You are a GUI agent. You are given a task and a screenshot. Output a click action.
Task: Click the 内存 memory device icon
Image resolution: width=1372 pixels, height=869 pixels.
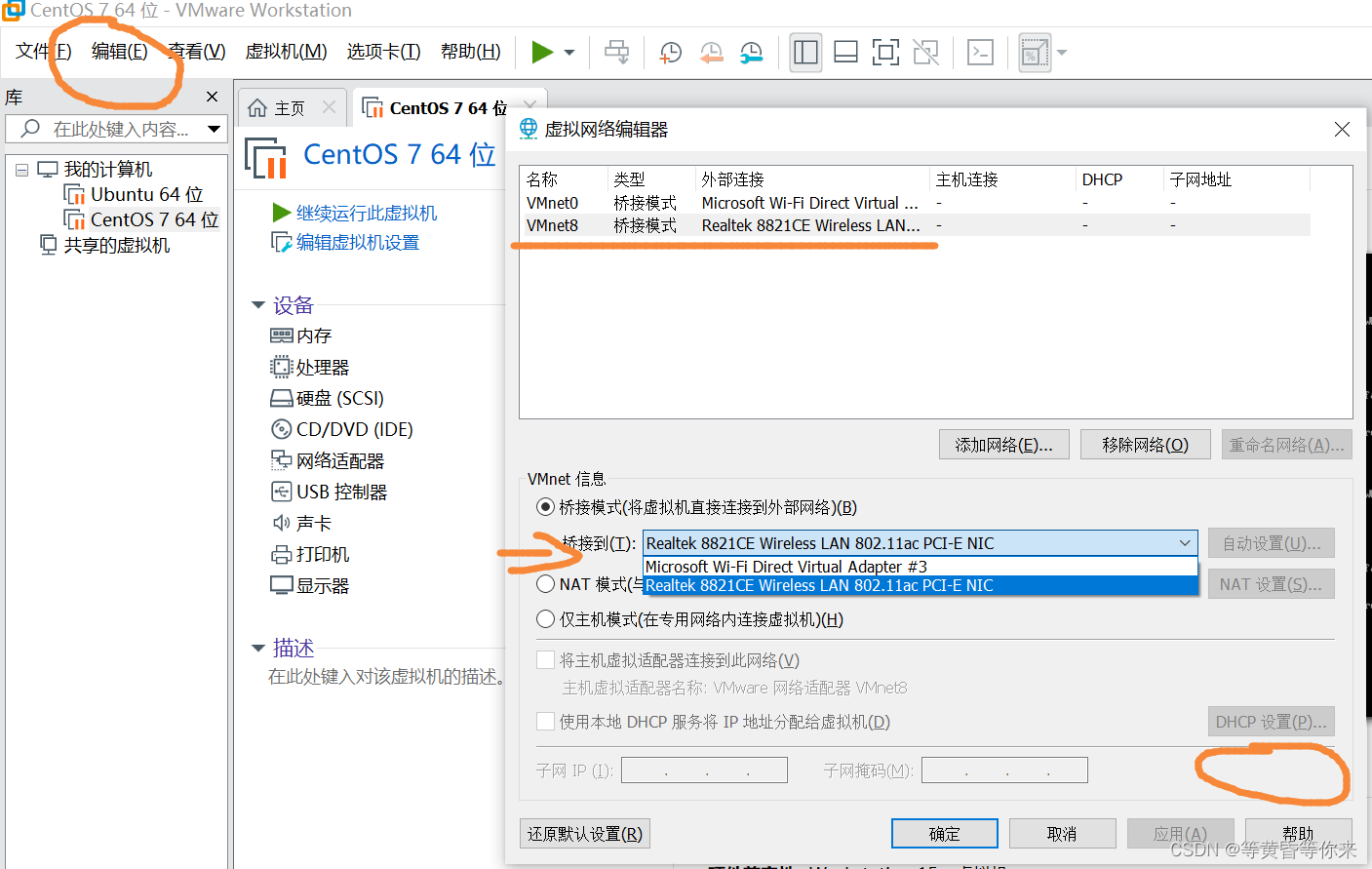[282, 336]
